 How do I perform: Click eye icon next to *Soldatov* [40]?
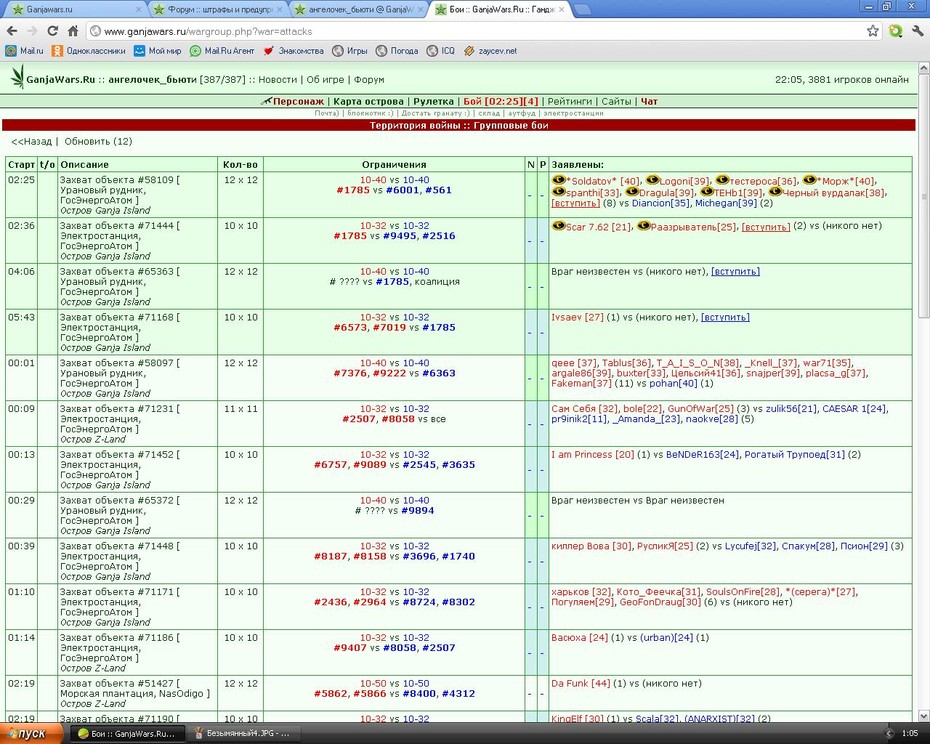tap(558, 180)
